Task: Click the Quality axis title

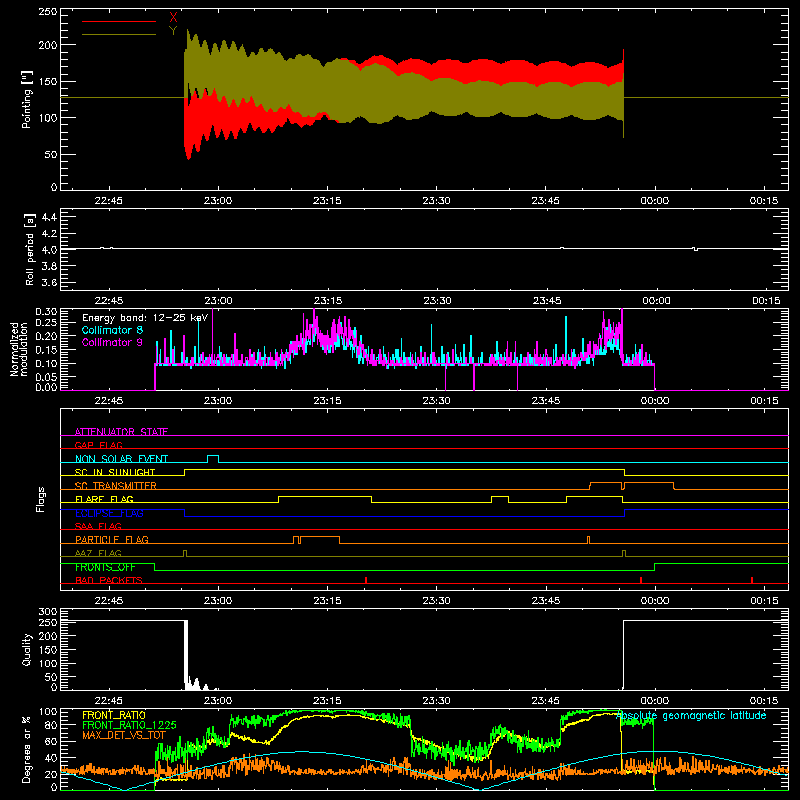Action: coord(27,649)
